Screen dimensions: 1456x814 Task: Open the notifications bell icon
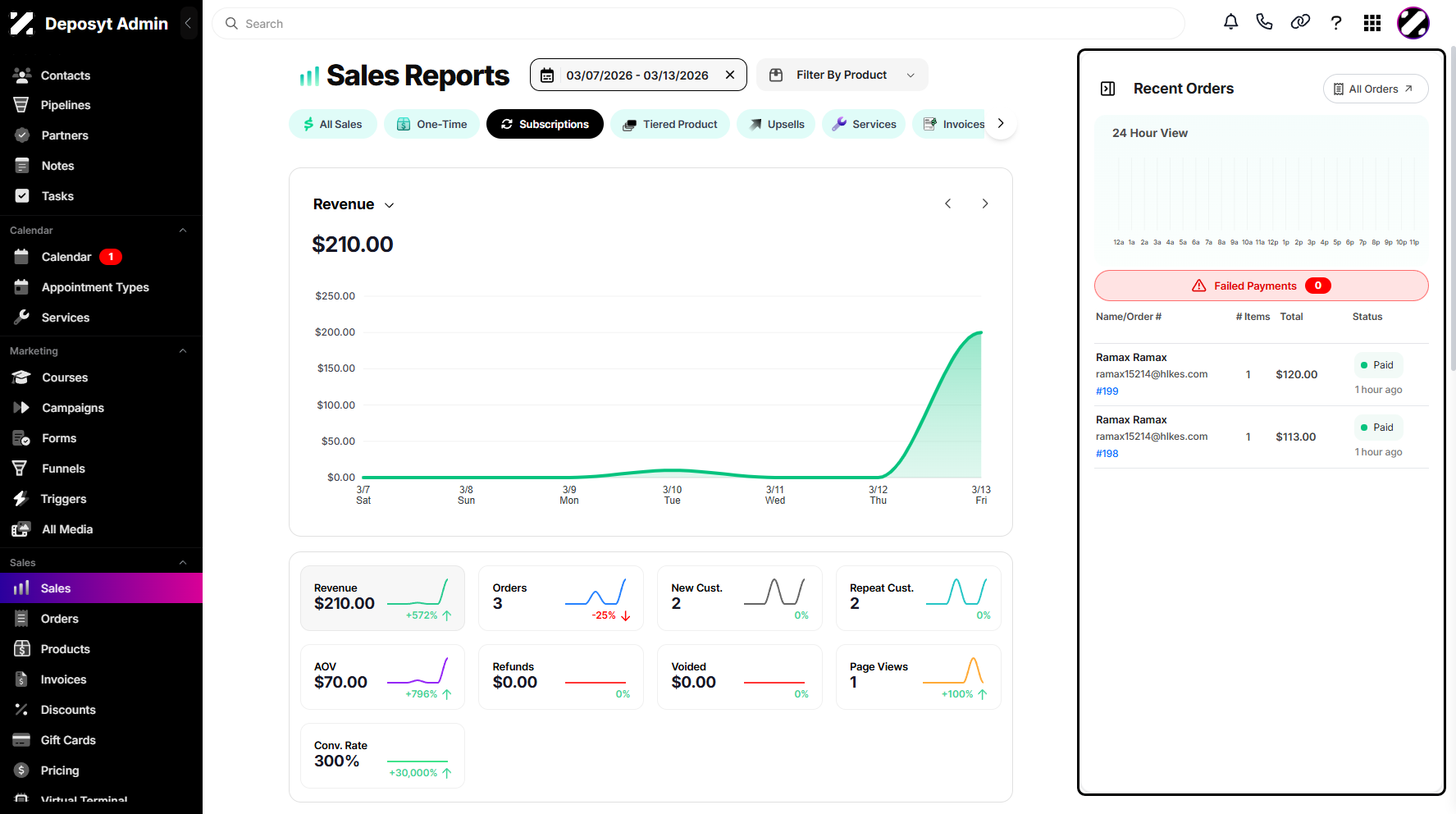click(1230, 22)
